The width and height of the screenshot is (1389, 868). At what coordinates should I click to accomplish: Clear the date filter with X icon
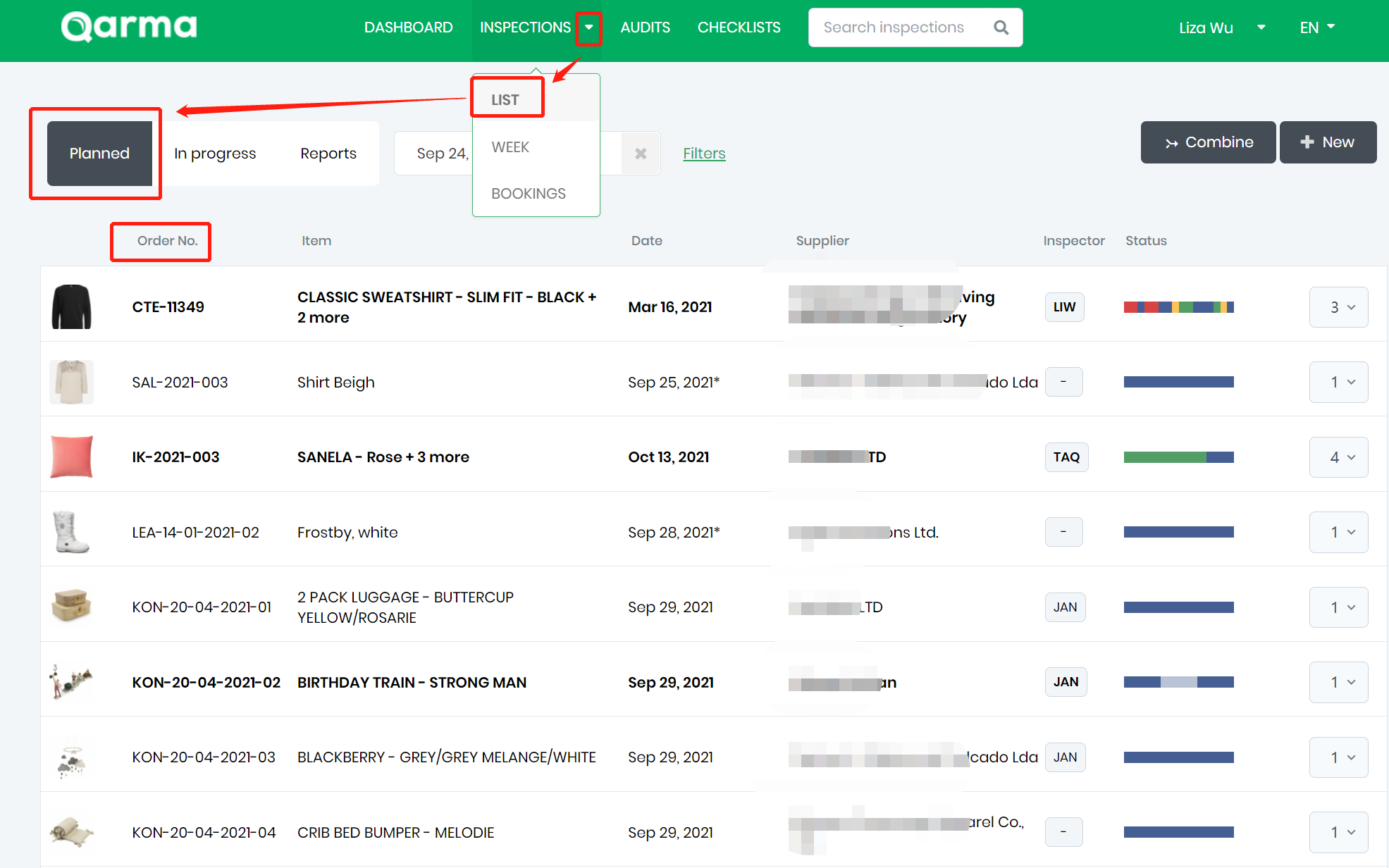(x=641, y=154)
